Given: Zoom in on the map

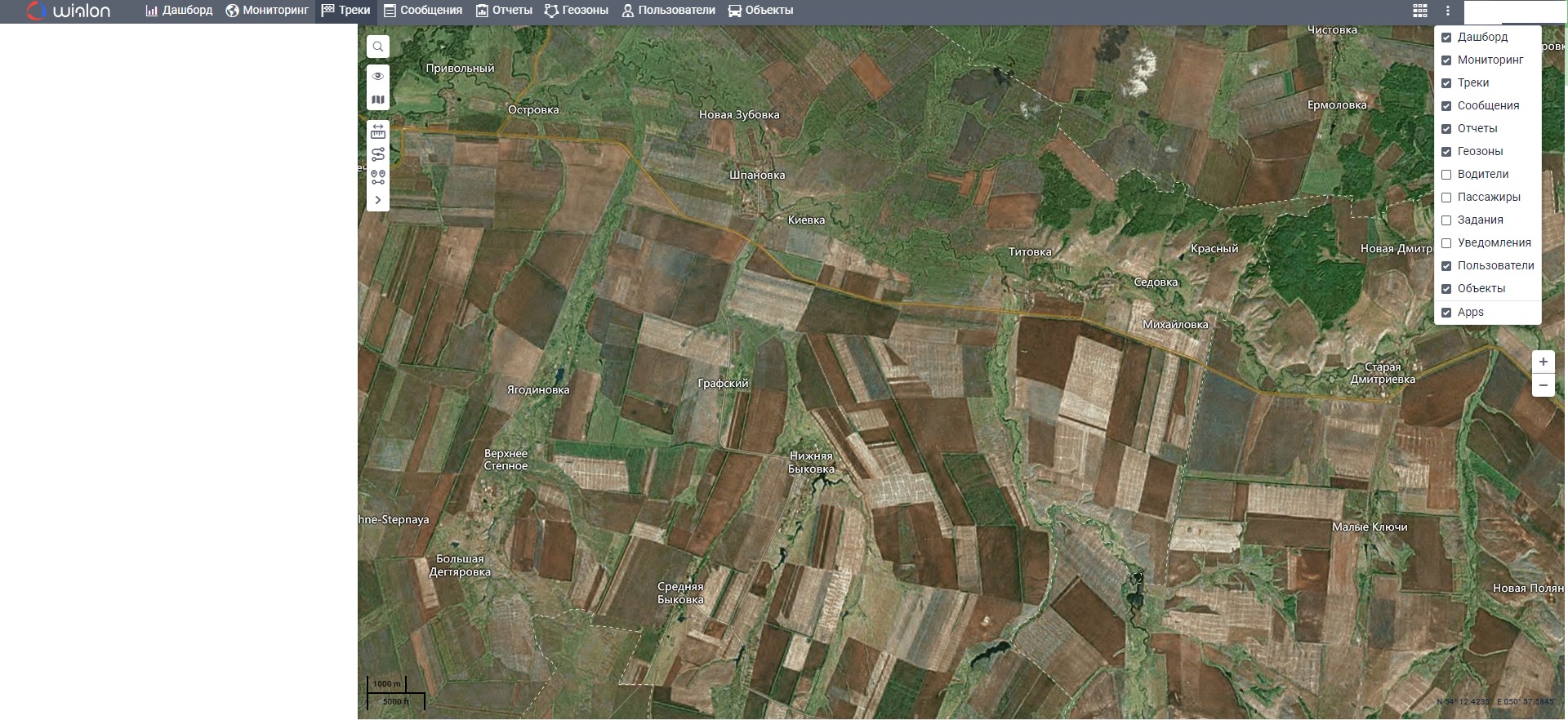Looking at the screenshot, I should (1543, 362).
